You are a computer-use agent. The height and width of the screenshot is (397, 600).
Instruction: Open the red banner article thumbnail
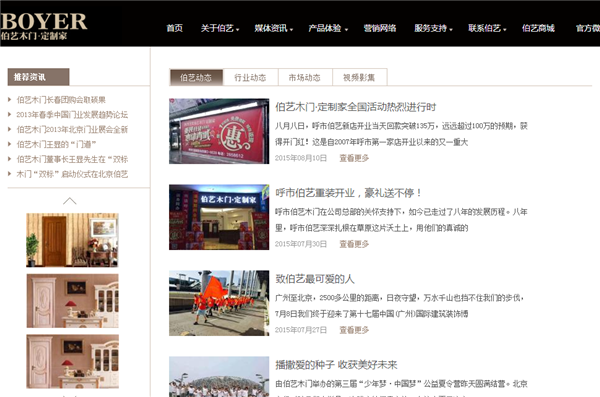tap(219, 131)
